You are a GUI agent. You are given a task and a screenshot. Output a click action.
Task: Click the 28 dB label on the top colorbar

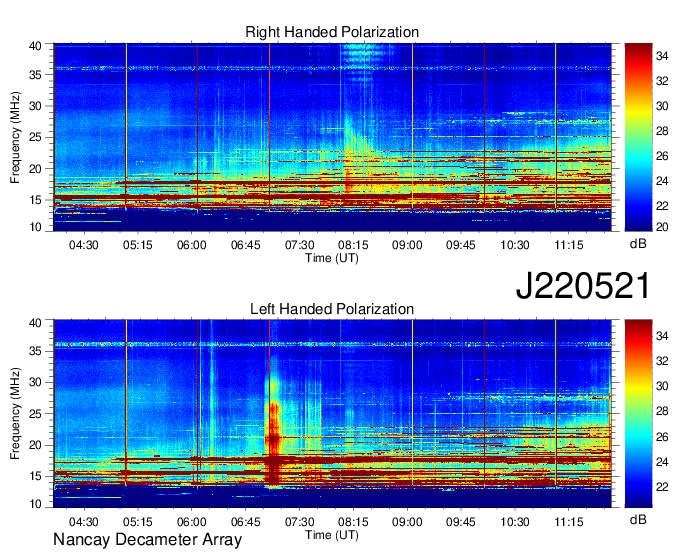click(x=662, y=131)
